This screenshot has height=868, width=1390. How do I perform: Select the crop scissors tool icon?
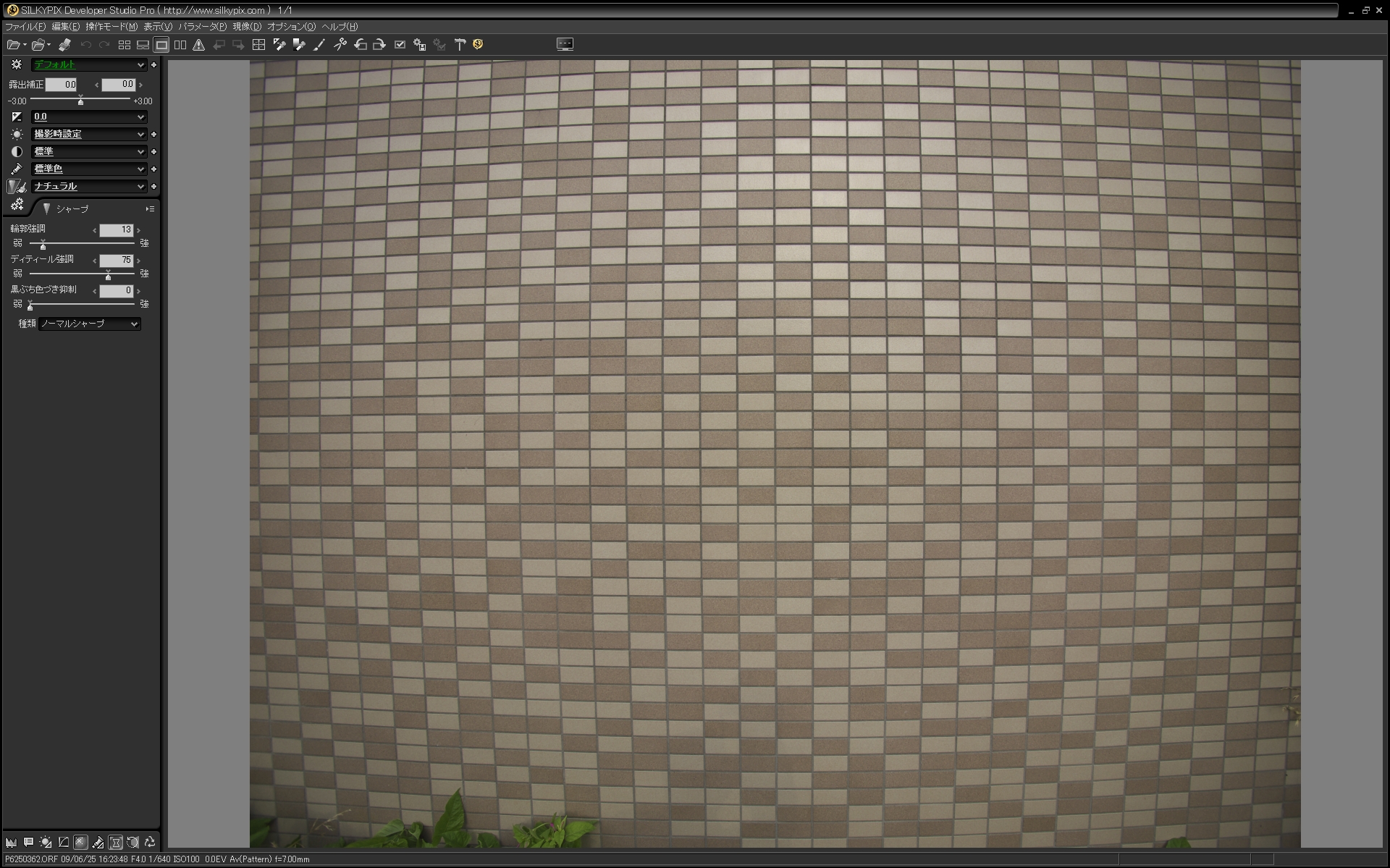tap(340, 45)
